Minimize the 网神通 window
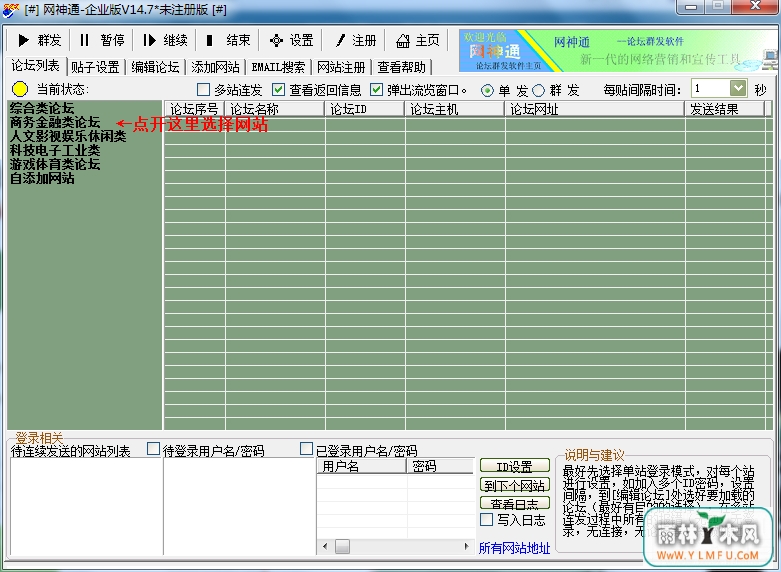The height and width of the screenshot is (572, 781). click(690, 6)
